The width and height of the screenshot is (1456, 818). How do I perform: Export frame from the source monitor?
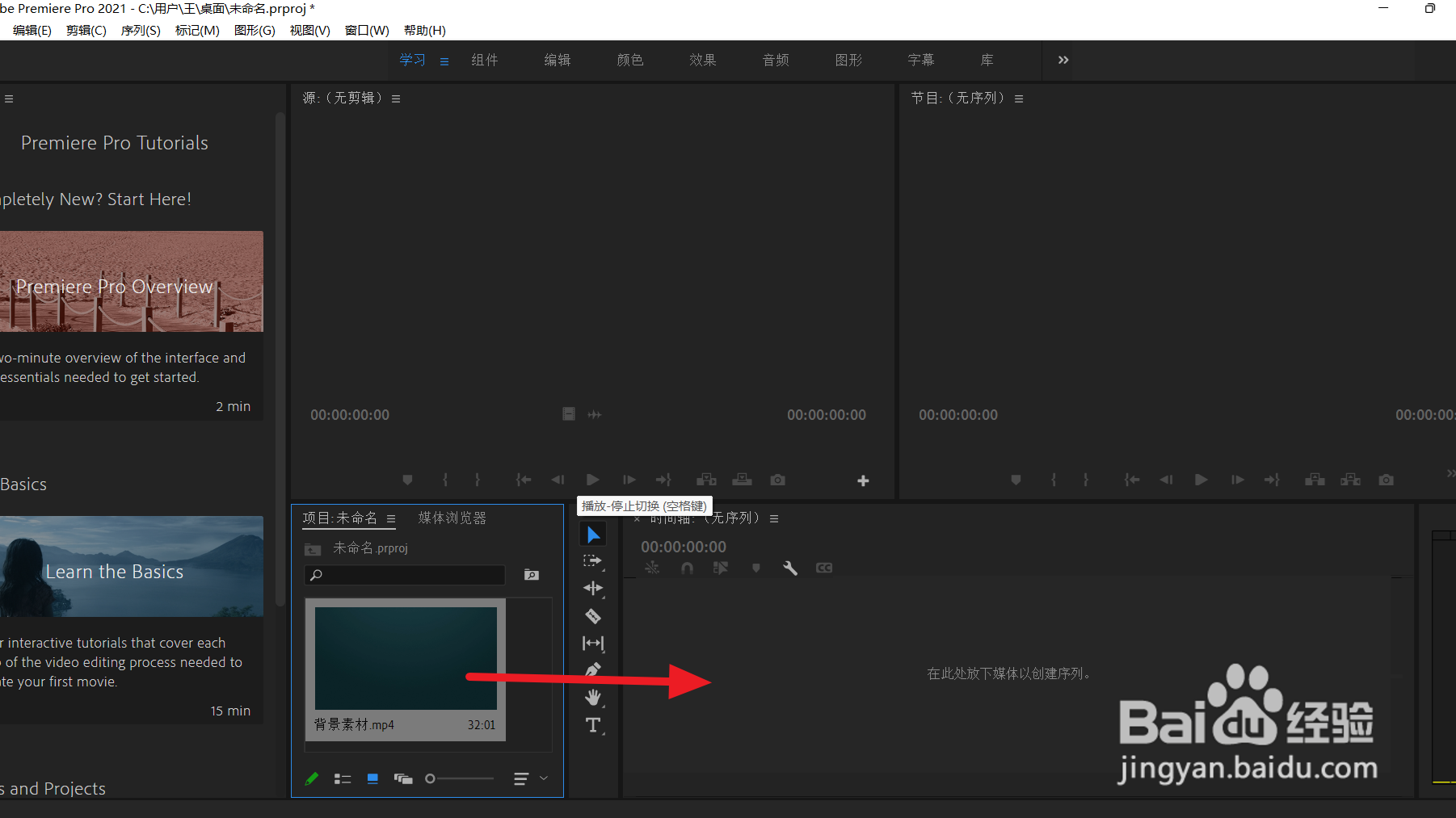pos(777,480)
